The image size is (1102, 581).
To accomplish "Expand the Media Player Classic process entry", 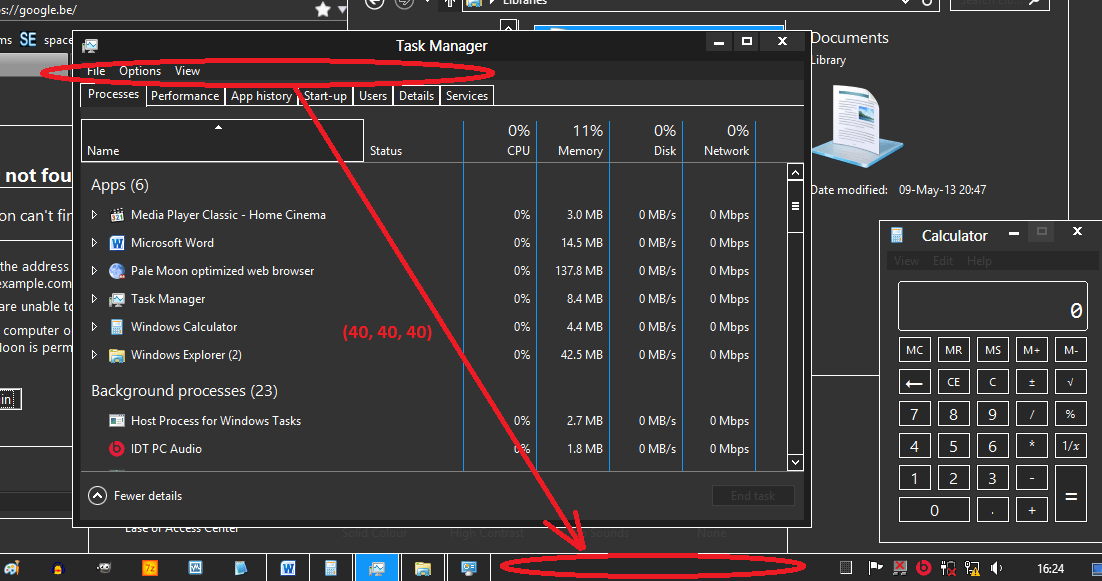I will [x=95, y=215].
